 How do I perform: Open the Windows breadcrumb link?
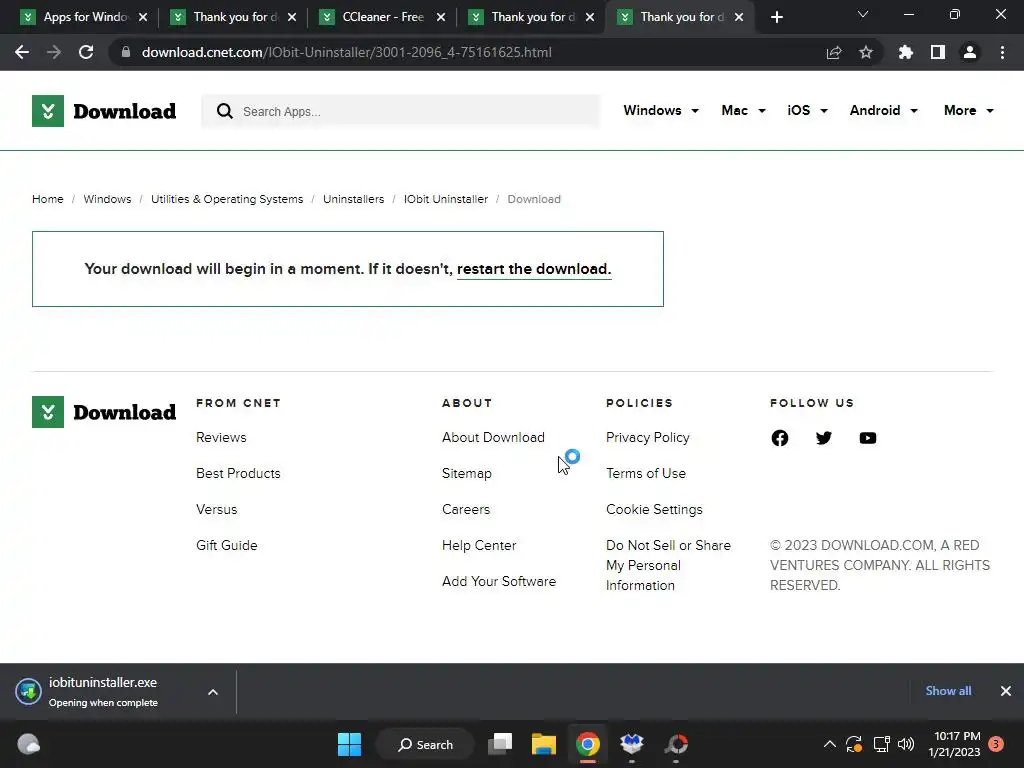[107, 199]
